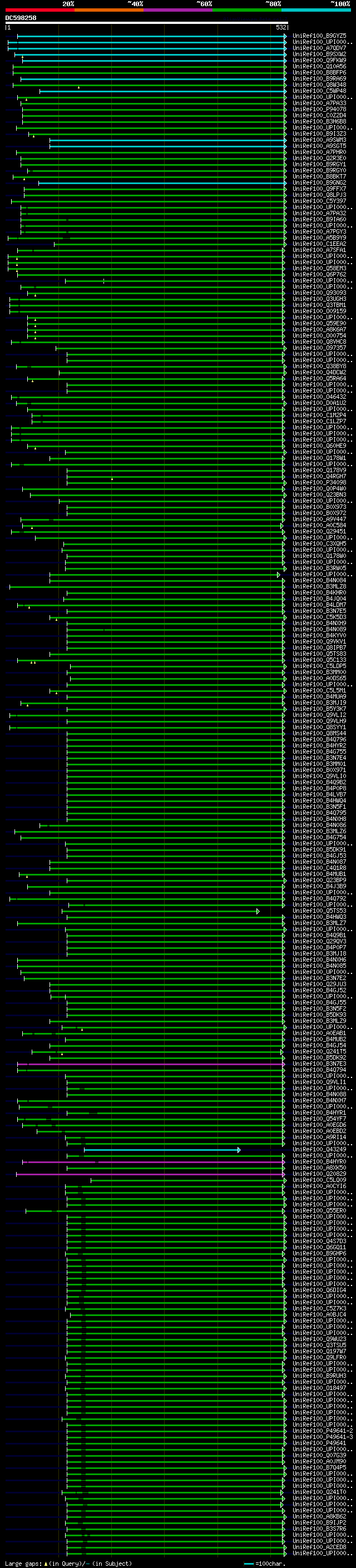Click the cyan alignment bar for B9GNG2
356x1568 pixels.
162,183
